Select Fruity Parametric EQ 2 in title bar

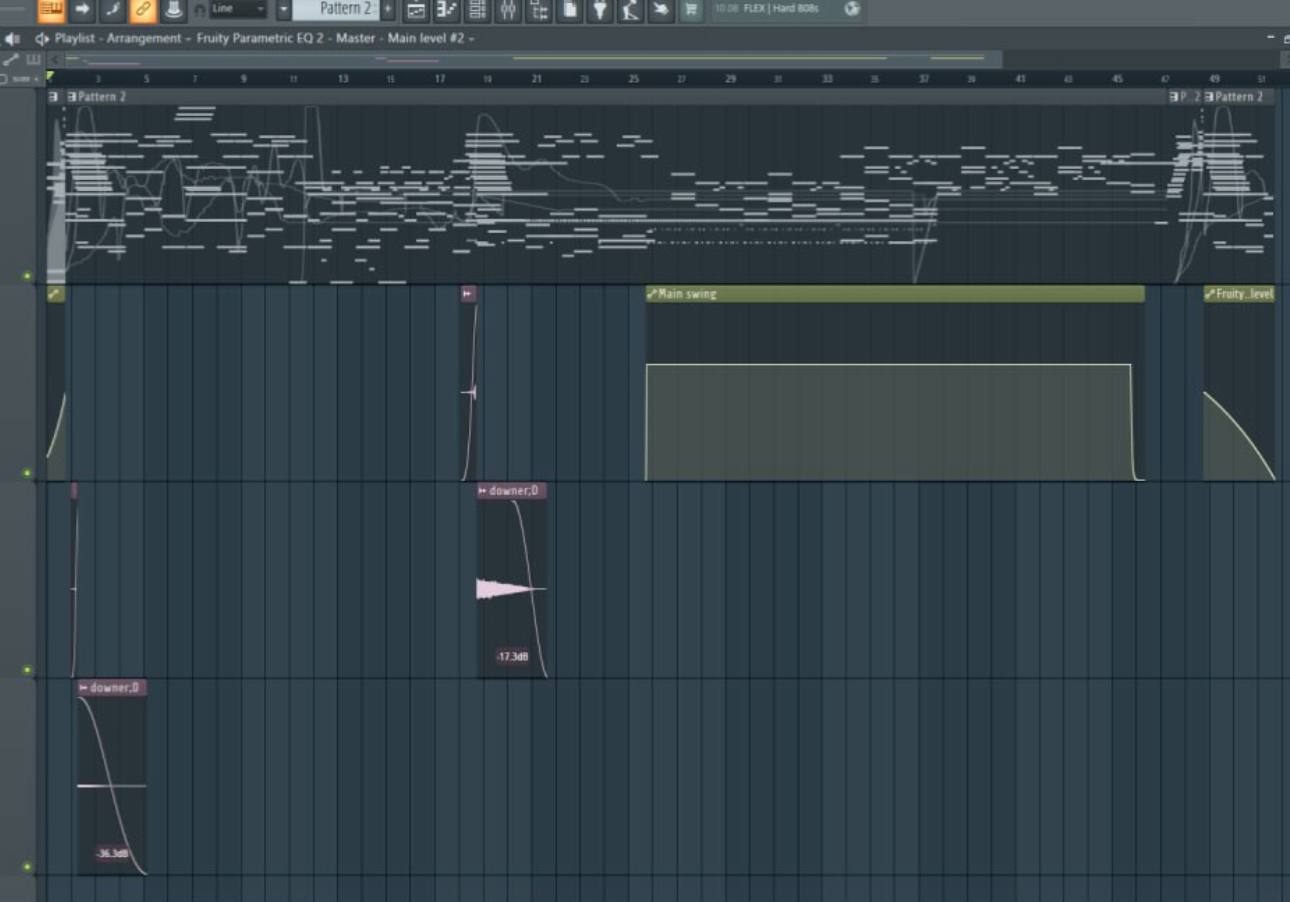click(x=258, y=39)
